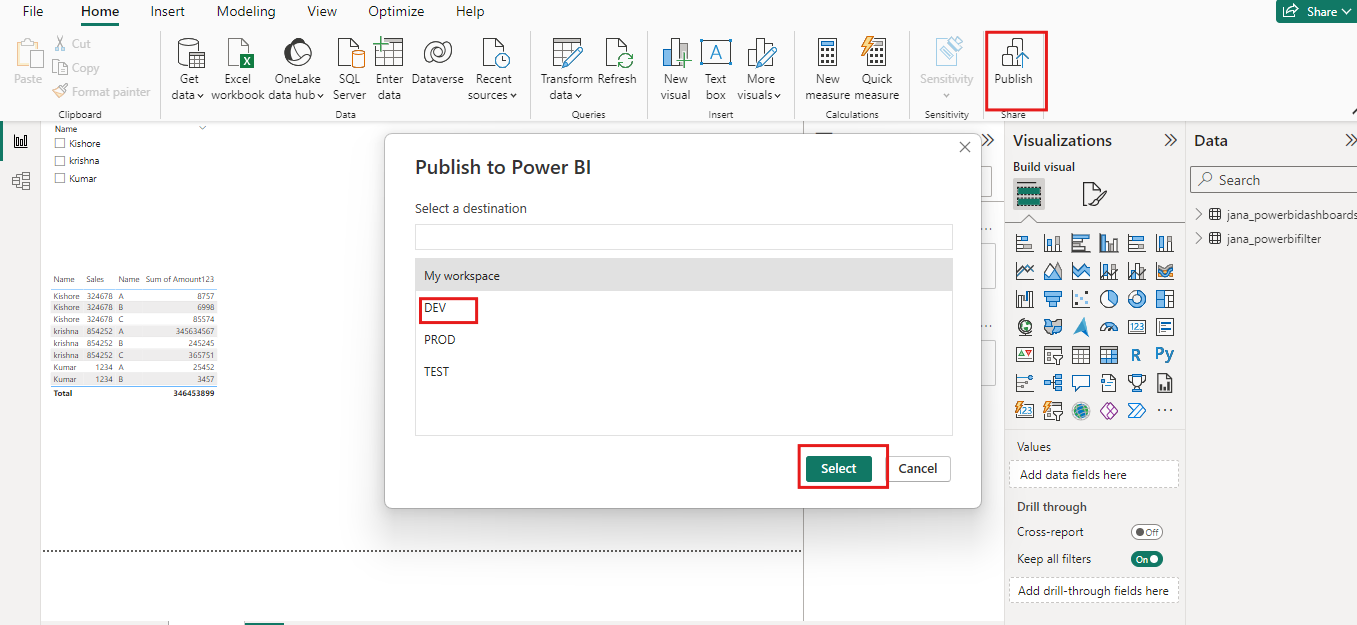Choose the key influencers trophy-row goals icon

(1136, 383)
